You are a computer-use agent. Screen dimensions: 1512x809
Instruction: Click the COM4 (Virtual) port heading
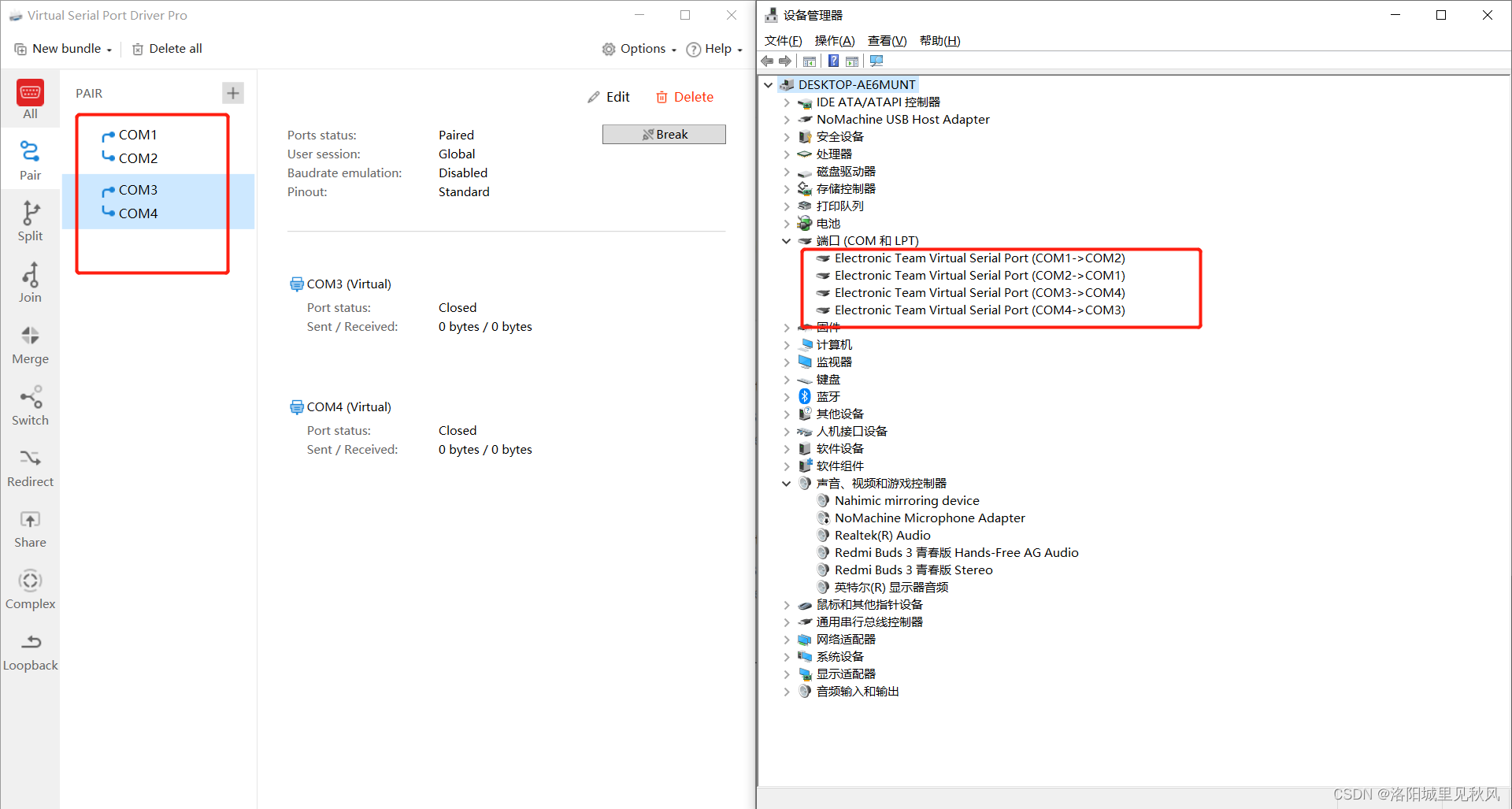(x=349, y=407)
